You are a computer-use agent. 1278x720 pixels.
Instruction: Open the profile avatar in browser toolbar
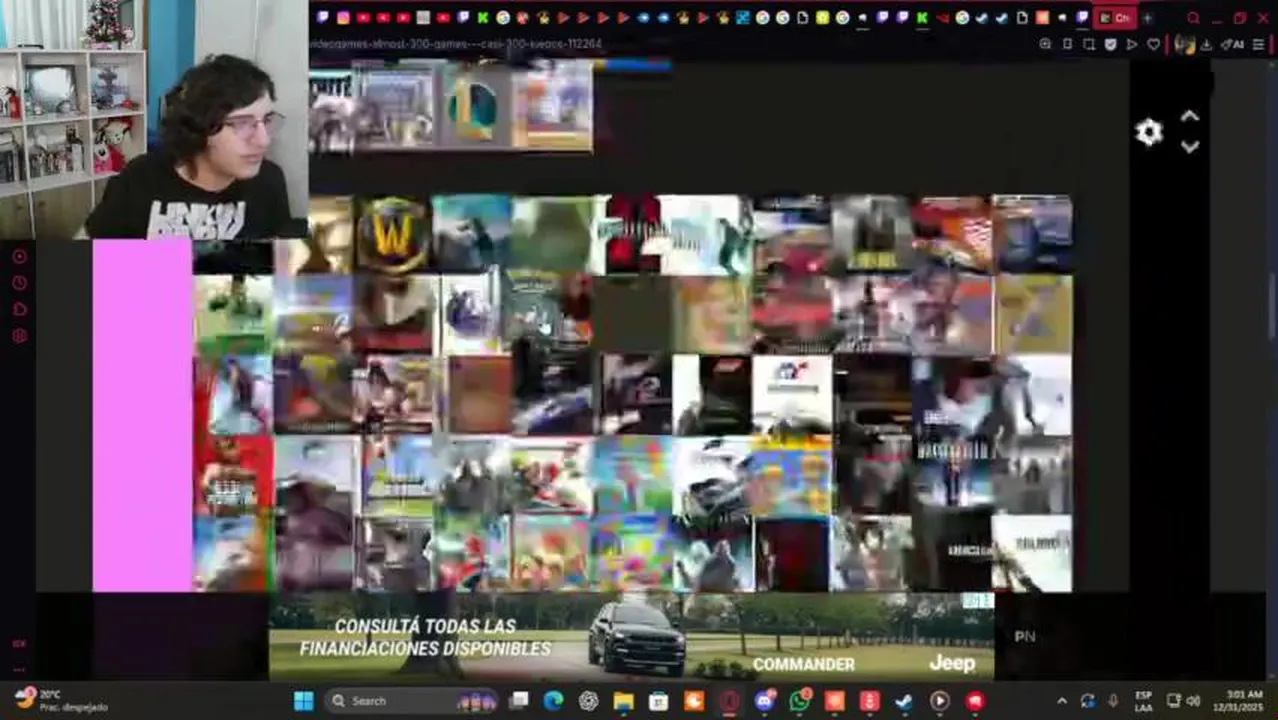(x=1185, y=44)
